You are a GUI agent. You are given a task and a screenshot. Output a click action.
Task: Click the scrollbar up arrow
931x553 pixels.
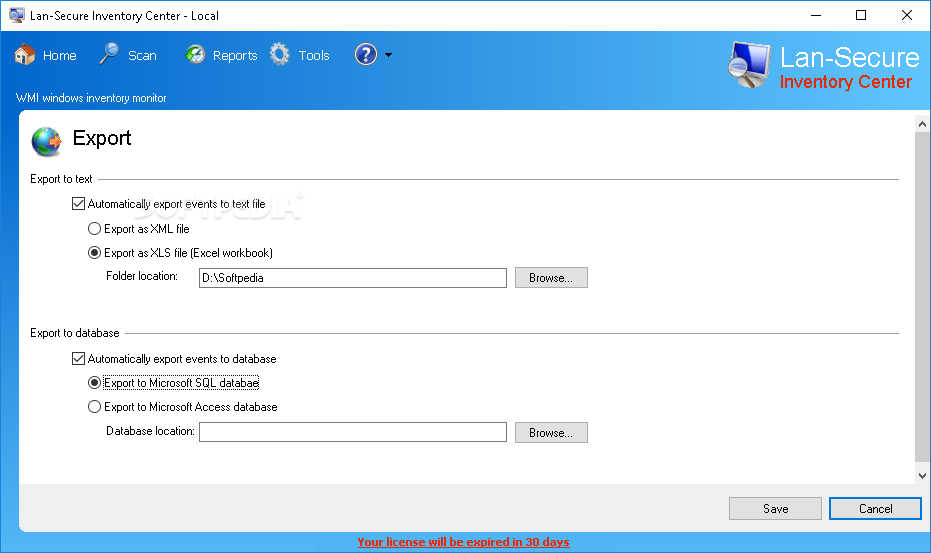pos(922,124)
